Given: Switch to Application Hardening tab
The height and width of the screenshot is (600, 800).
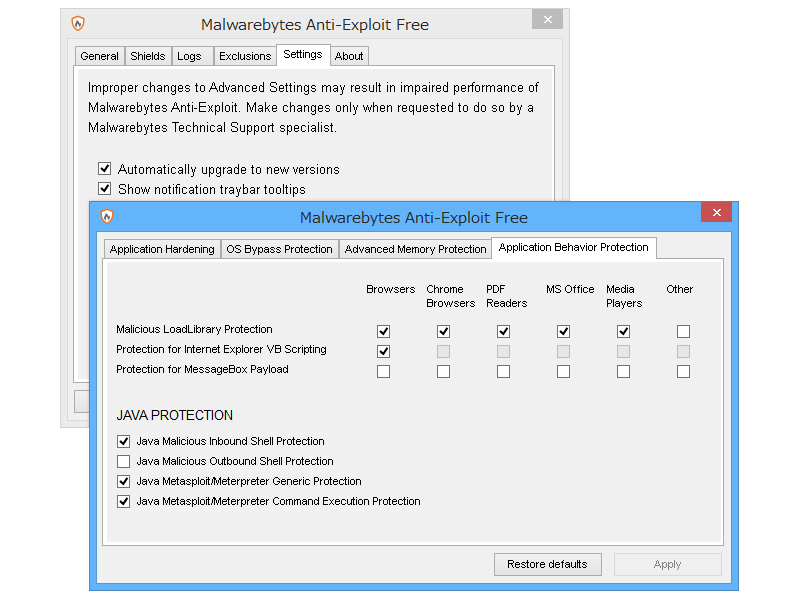Looking at the screenshot, I should pyautogui.click(x=162, y=249).
